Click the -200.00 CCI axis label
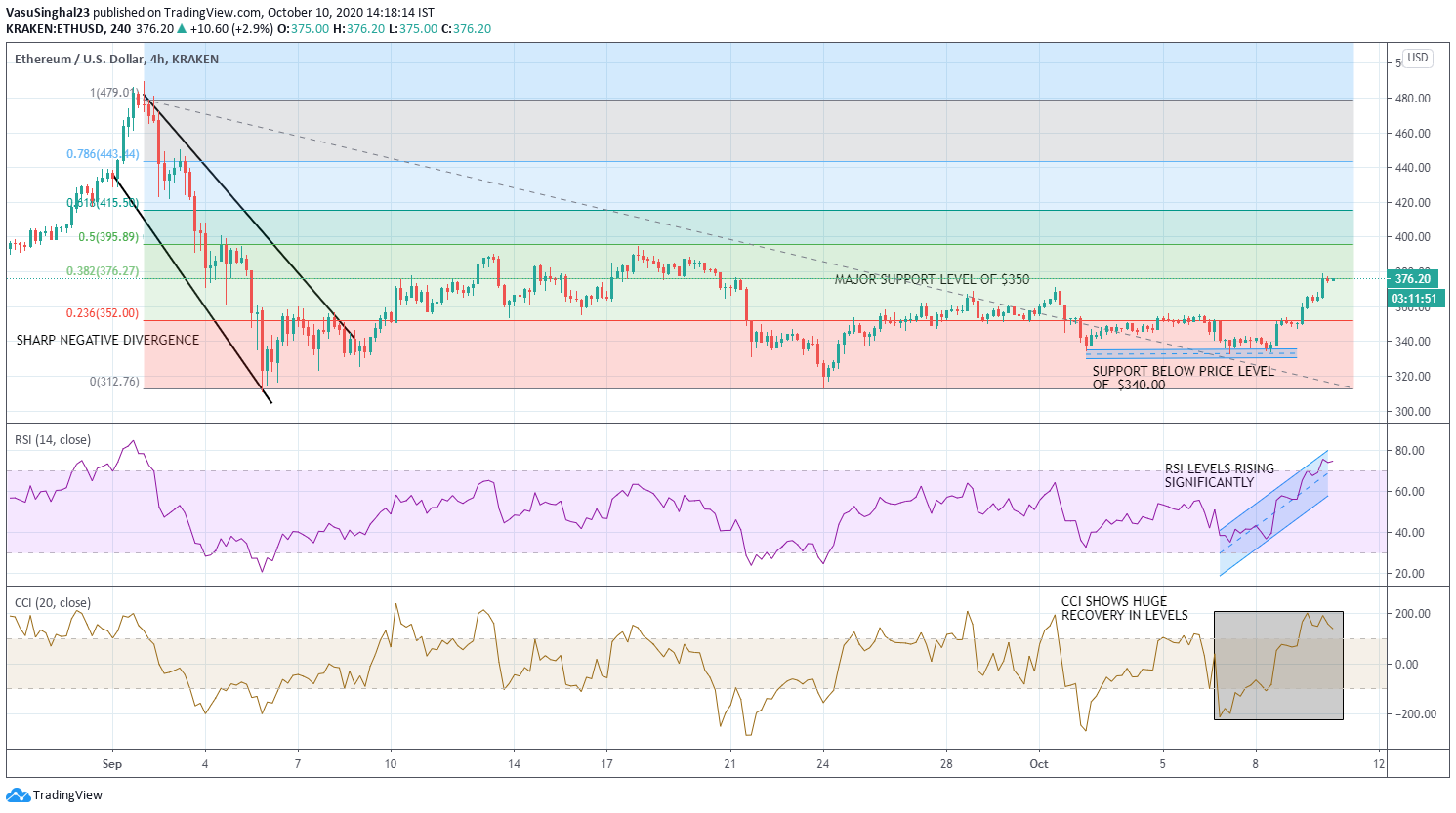This screenshot has height=813, width=1456. point(1414,714)
